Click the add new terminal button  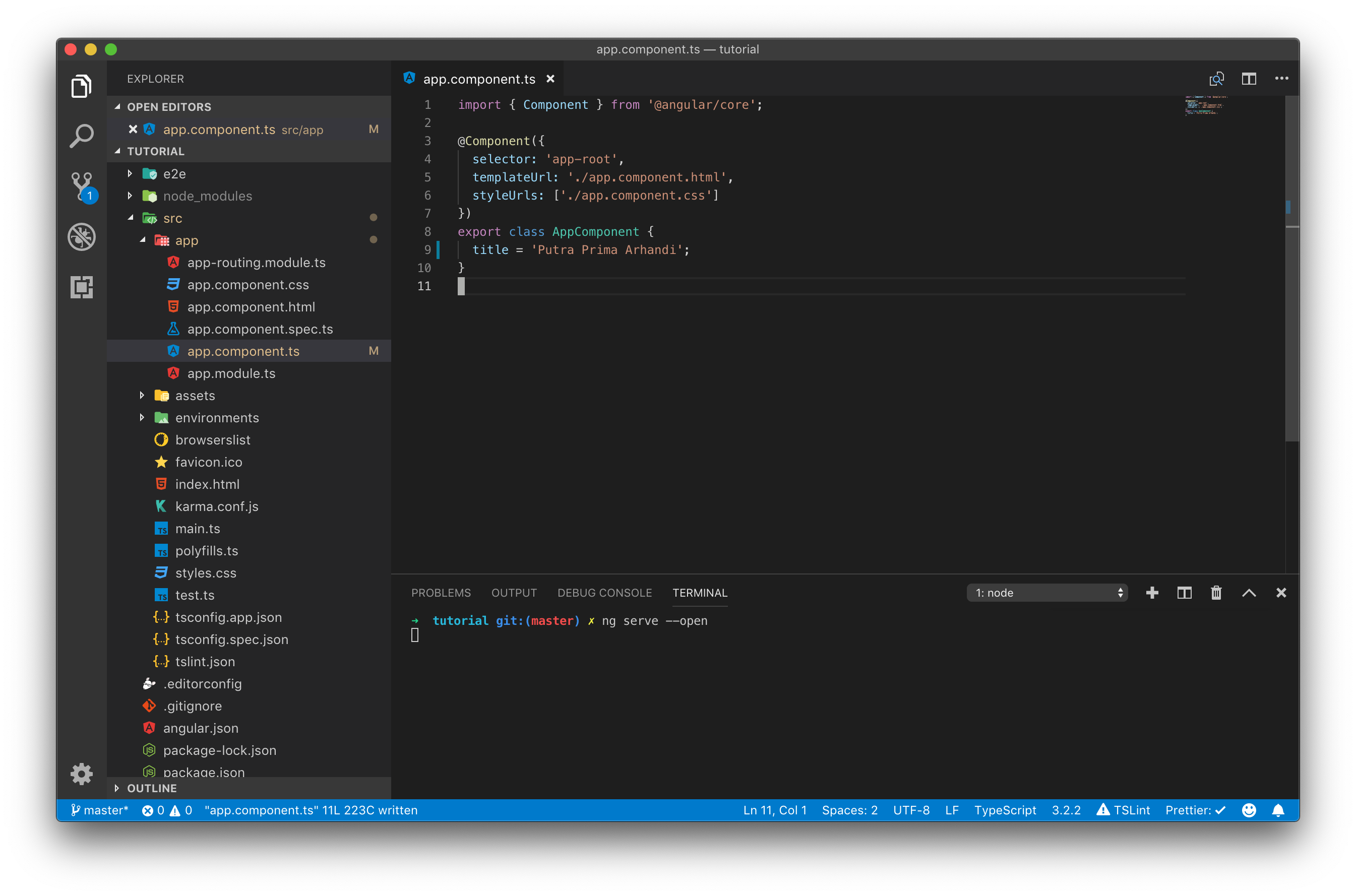tap(1151, 592)
